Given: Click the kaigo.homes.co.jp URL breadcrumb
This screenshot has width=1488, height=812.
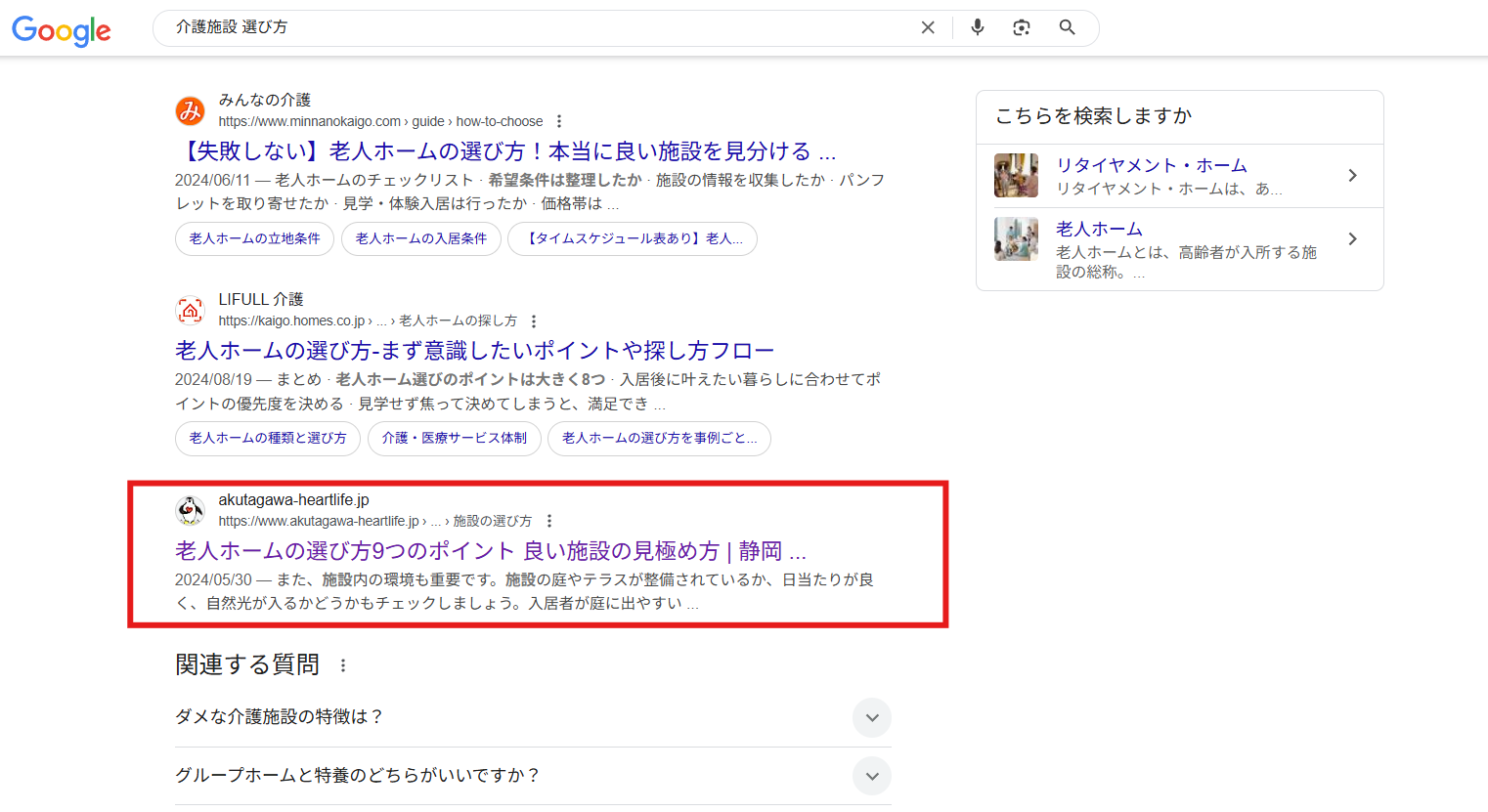Looking at the screenshot, I should pyautogui.click(x=368, y=321).
